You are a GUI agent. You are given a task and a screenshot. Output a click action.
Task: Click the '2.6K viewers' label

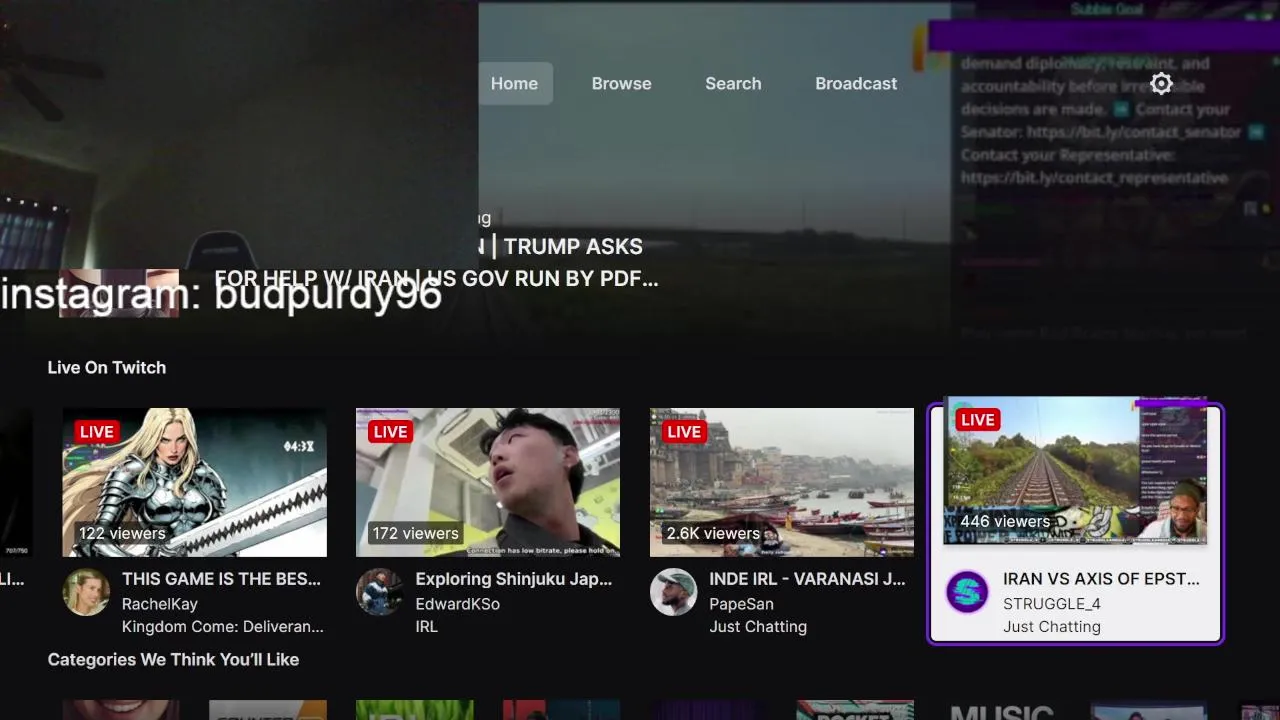point(712,533)
